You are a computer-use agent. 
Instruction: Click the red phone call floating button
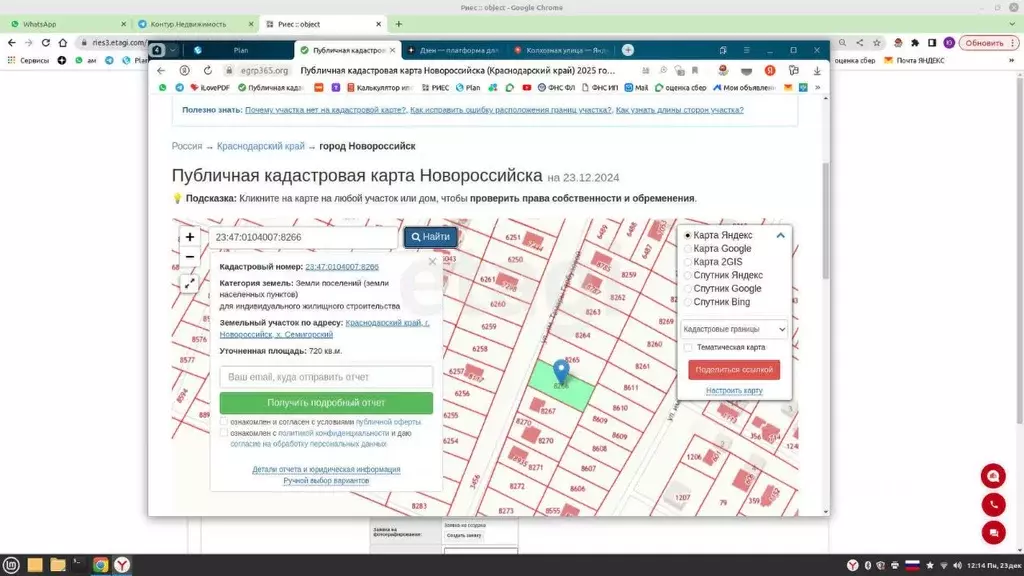pos(993,505)
